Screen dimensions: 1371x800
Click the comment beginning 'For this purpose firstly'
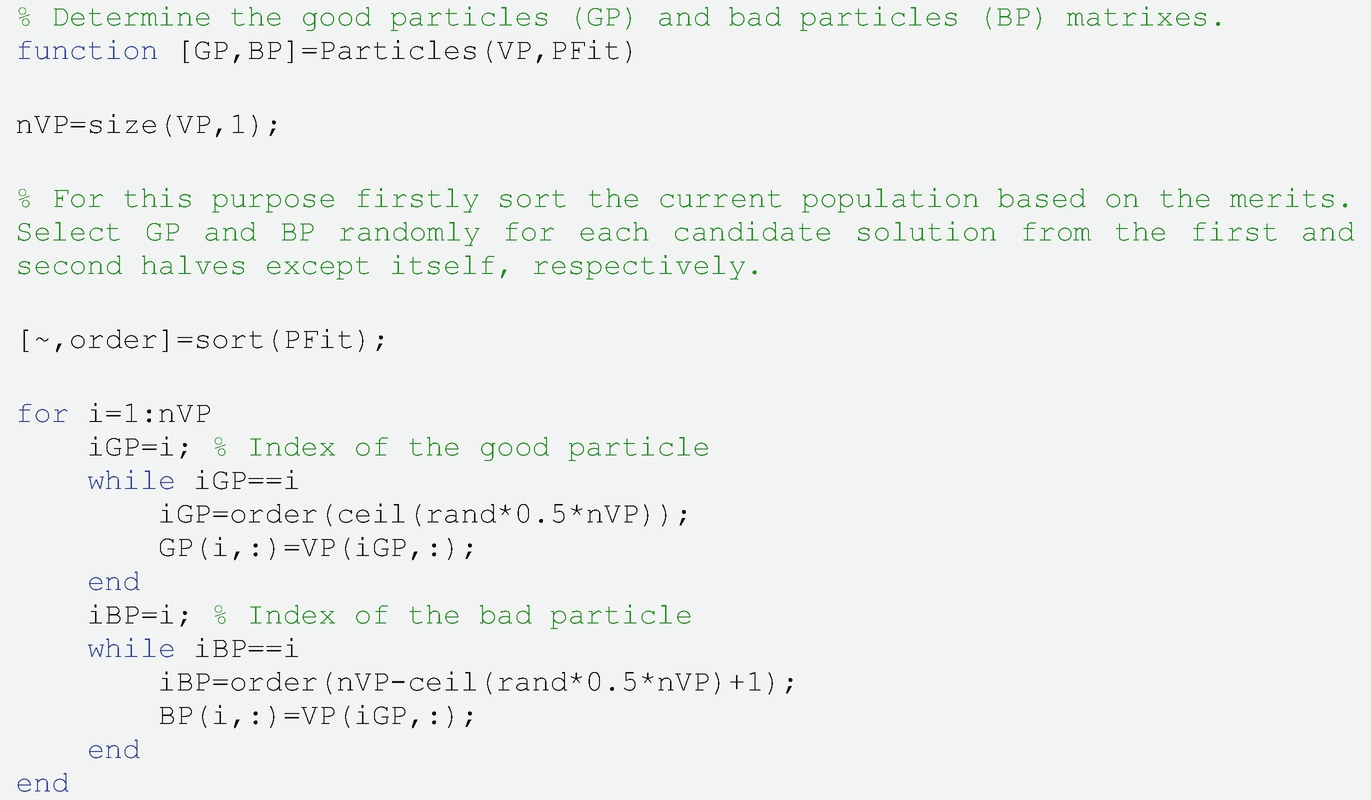(x=685, y=199)
